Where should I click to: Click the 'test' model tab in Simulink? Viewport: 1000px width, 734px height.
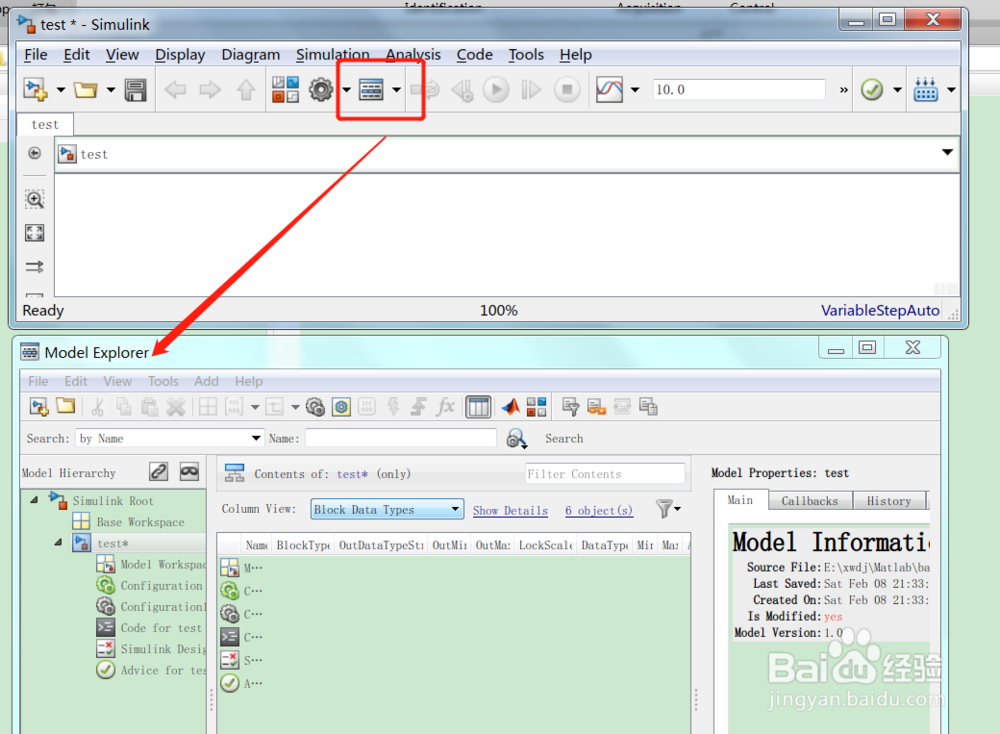pos(45,124)
